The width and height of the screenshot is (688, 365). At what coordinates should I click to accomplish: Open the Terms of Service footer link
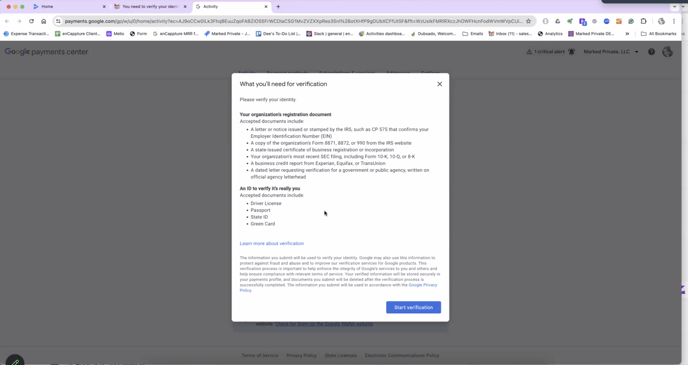pyautogui.click(x=260, y=355)
